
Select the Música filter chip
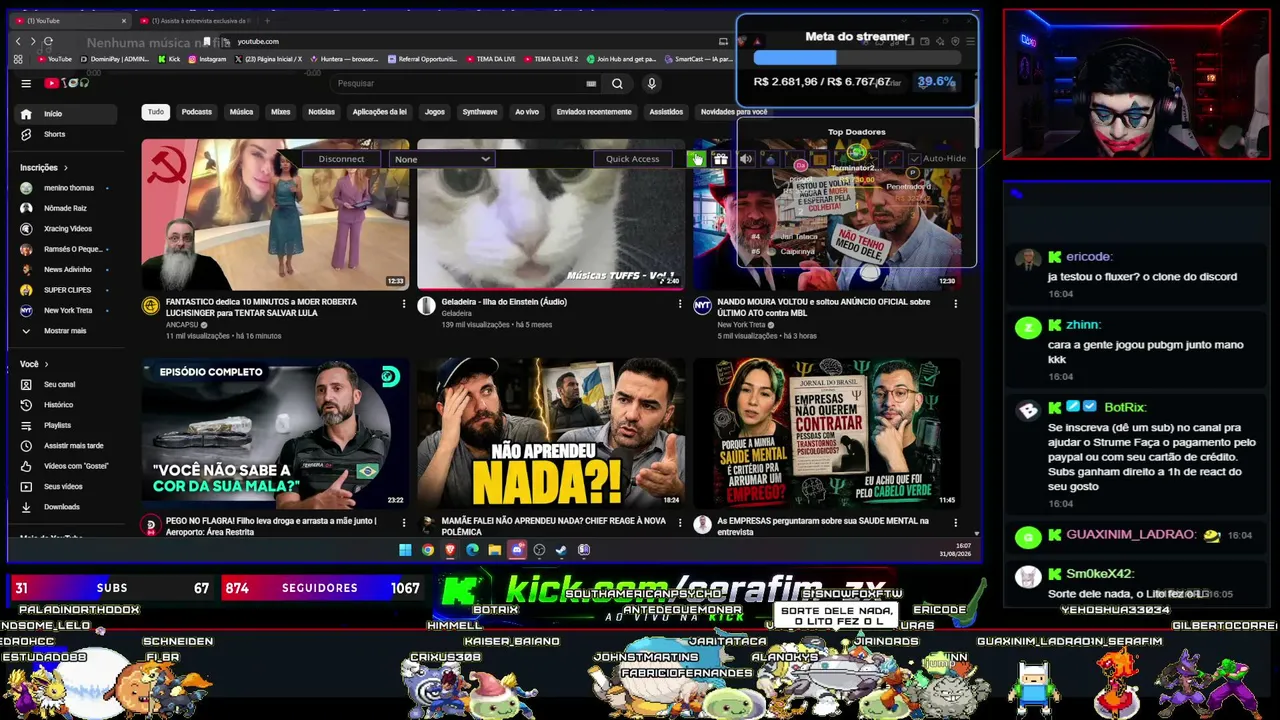[241, 112]
